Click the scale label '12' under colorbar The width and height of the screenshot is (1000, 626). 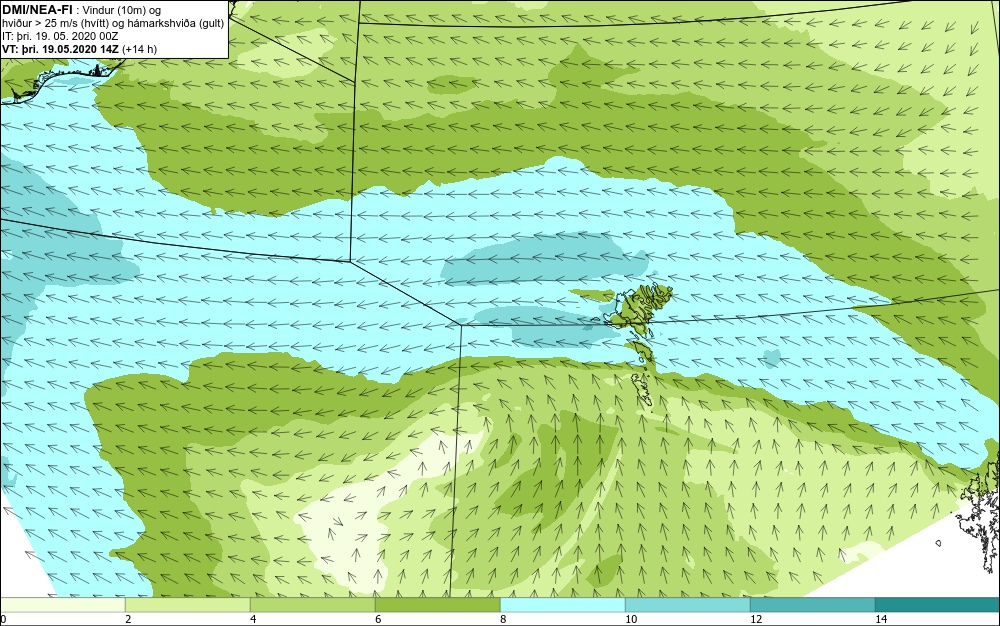click(x=756, y=619)
